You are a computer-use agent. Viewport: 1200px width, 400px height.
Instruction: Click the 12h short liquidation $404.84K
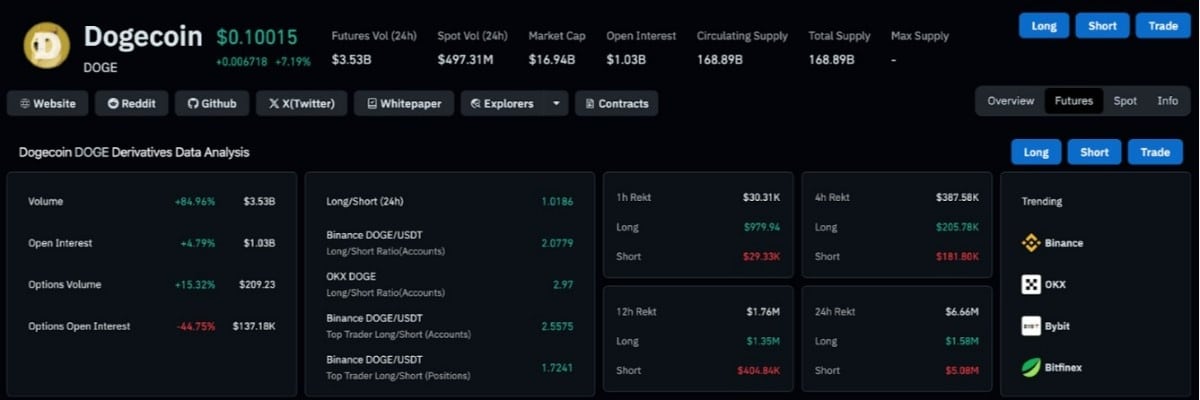(x=759, y=370)
